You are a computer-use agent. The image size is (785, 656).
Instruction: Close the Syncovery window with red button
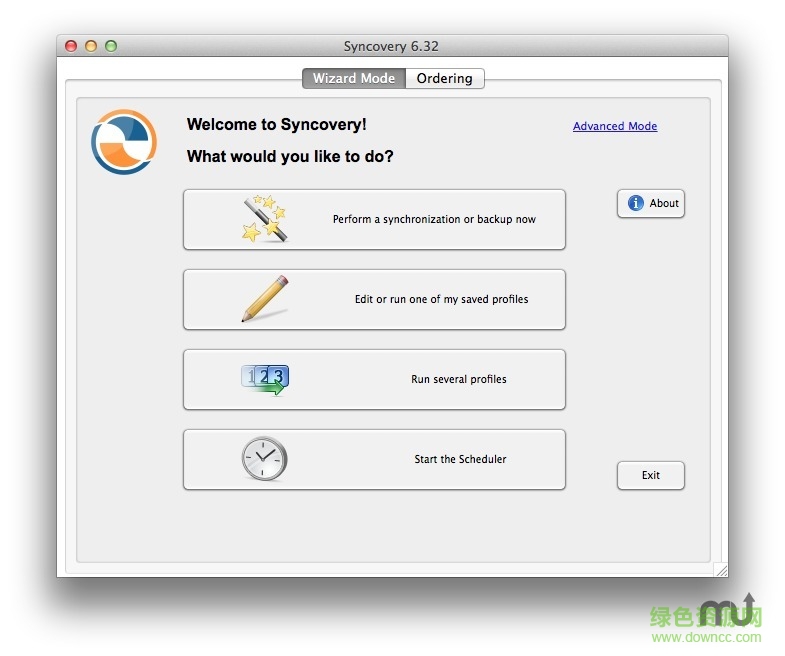click(71, 46)
